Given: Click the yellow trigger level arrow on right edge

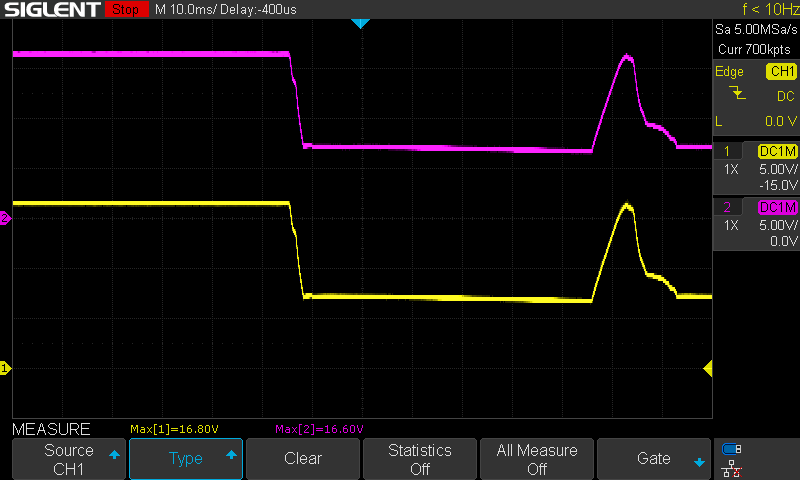Looking at the screenshot, I should 708,368.
